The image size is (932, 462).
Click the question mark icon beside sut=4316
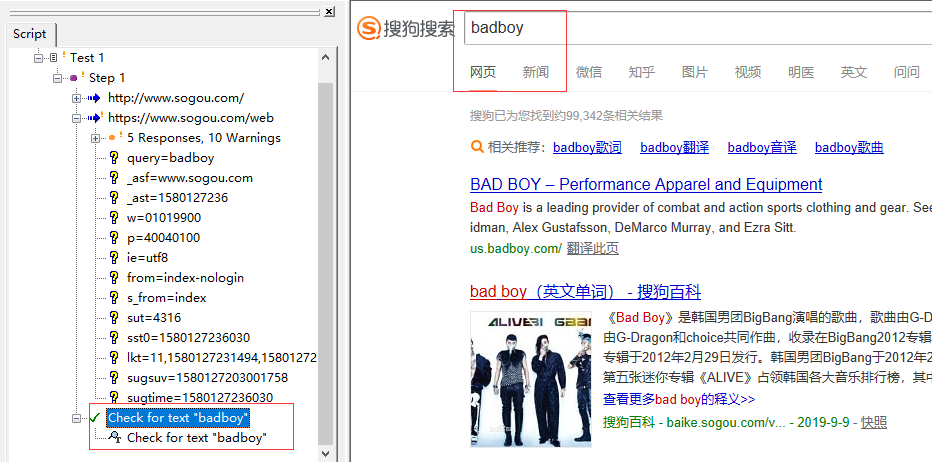tap(114, 318)
